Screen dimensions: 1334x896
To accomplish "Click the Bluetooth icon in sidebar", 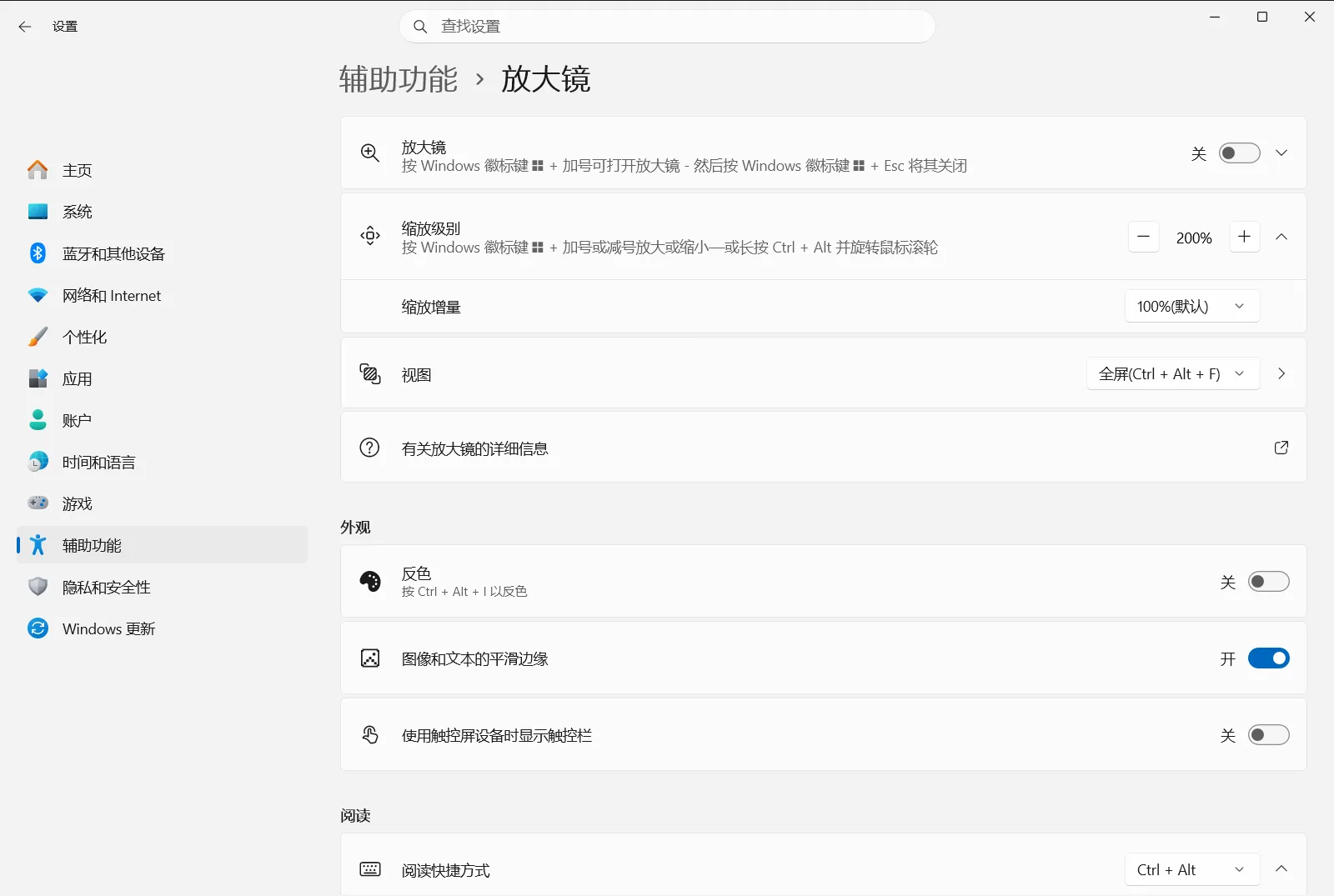I will (x=38, y=253).
